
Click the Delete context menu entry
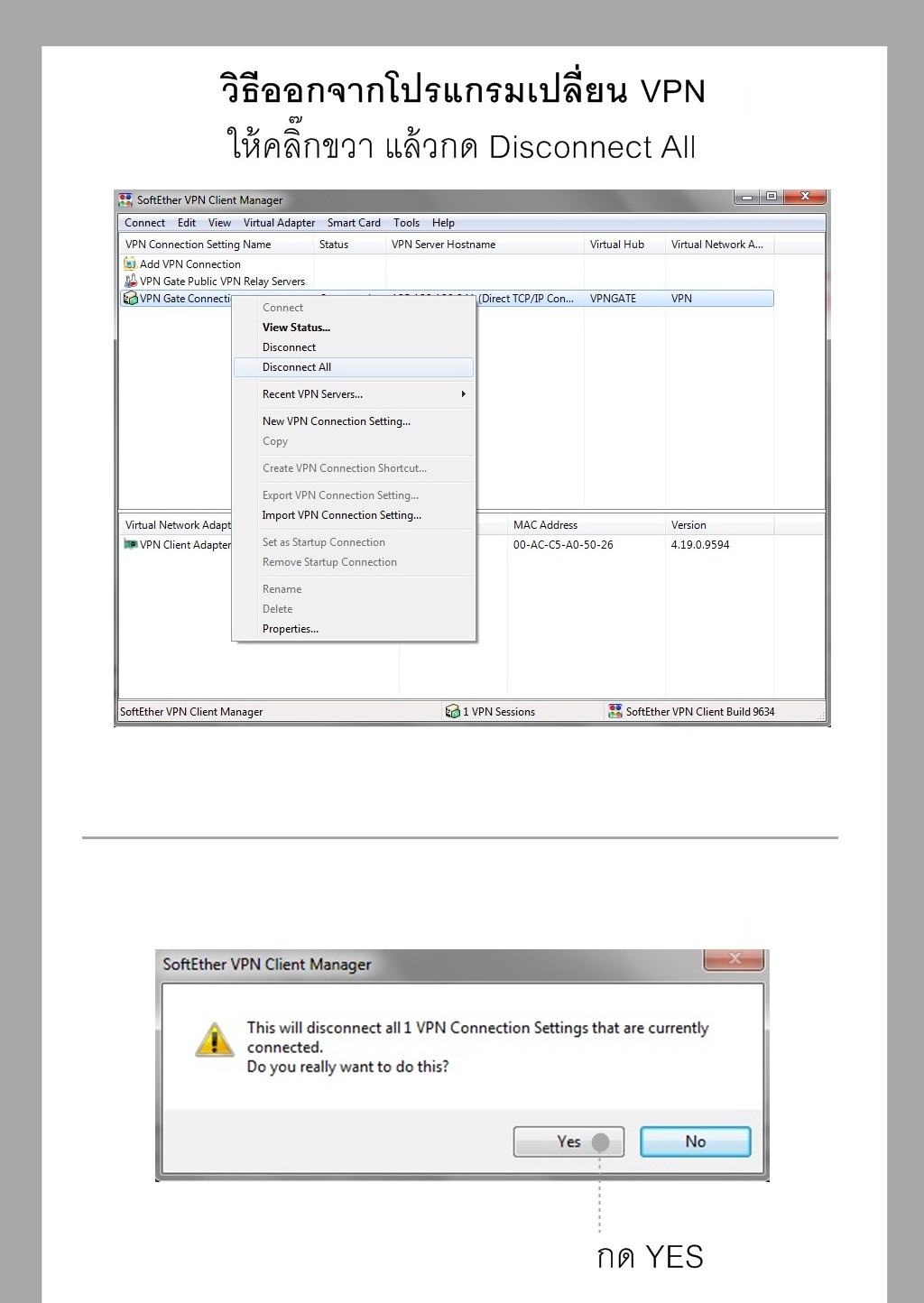tap(353, 609)
